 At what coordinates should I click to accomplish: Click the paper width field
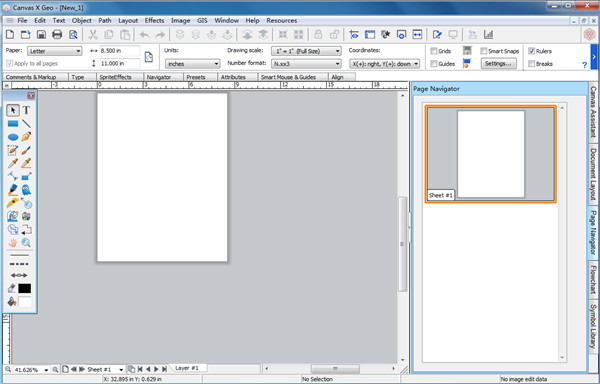[120, 51]
